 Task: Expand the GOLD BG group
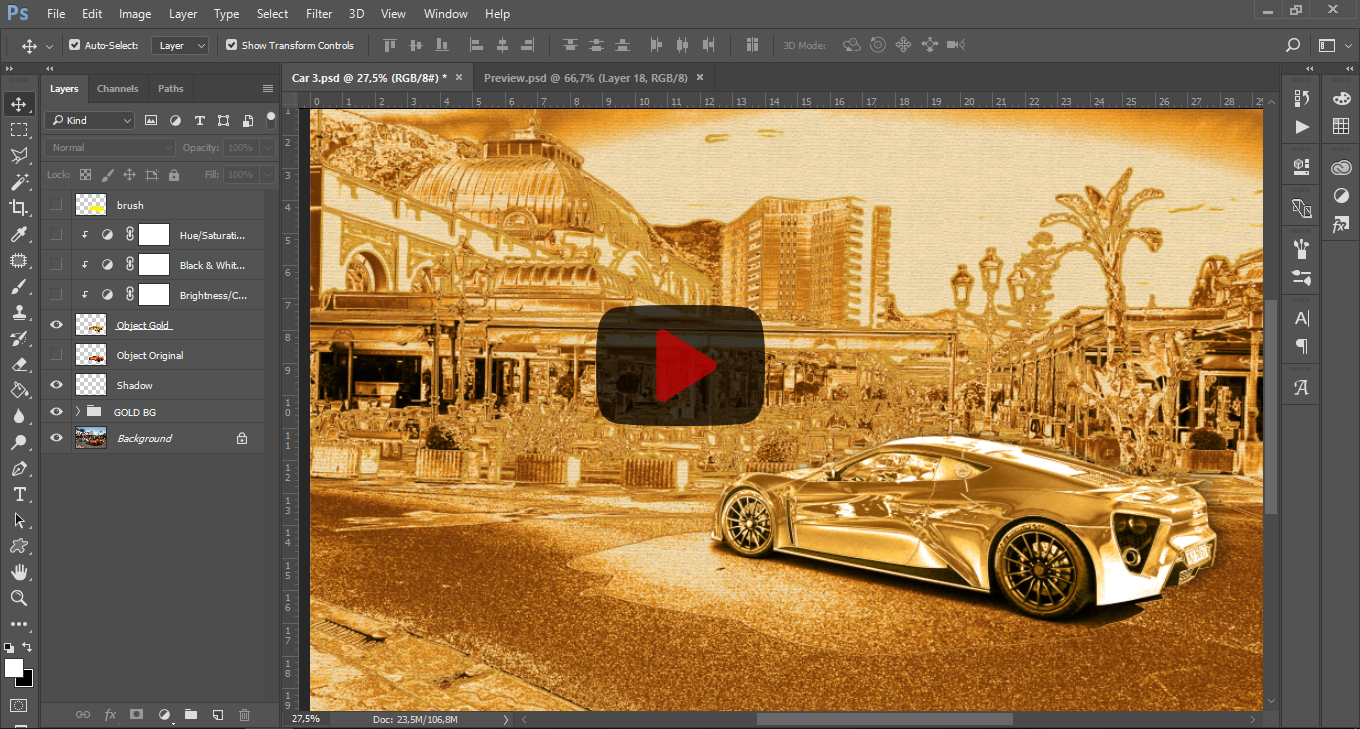tap(77, 411)
